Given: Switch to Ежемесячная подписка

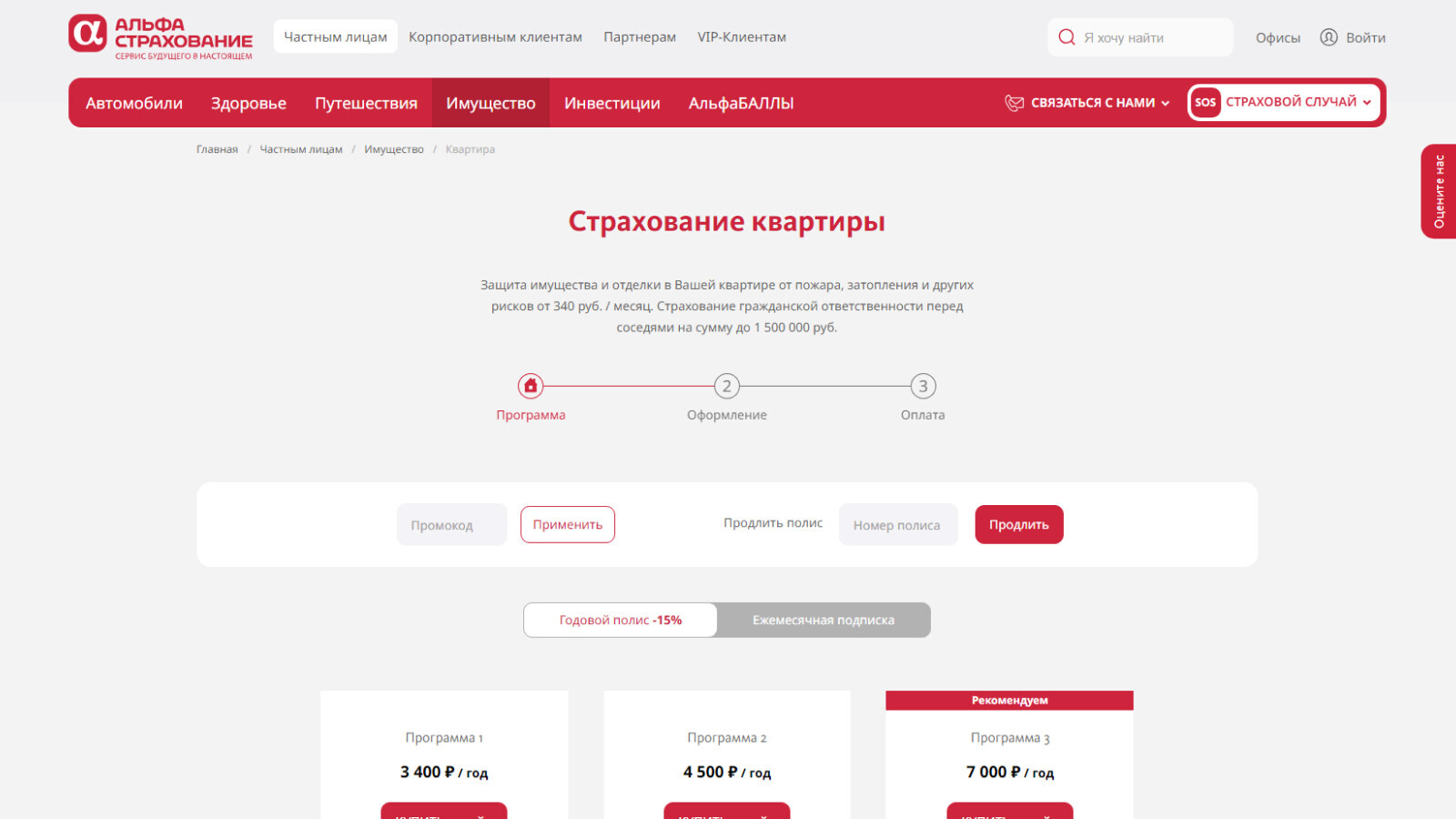Looking at the screenshot, I should coord(824,620).
